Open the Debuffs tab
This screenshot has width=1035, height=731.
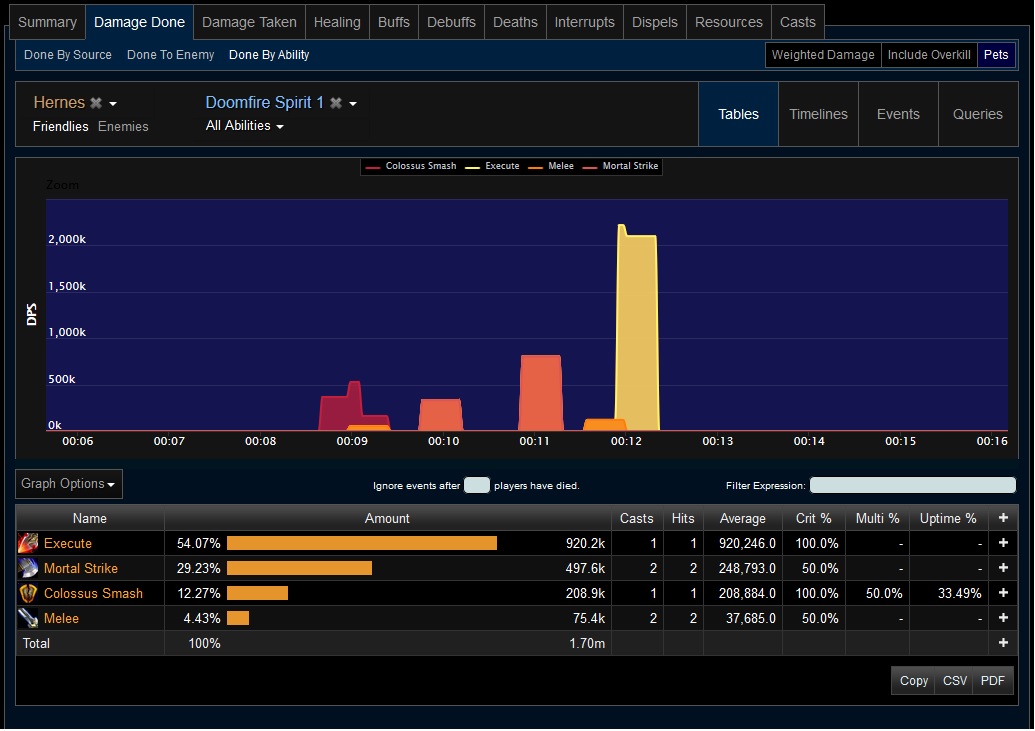[451, 22]
